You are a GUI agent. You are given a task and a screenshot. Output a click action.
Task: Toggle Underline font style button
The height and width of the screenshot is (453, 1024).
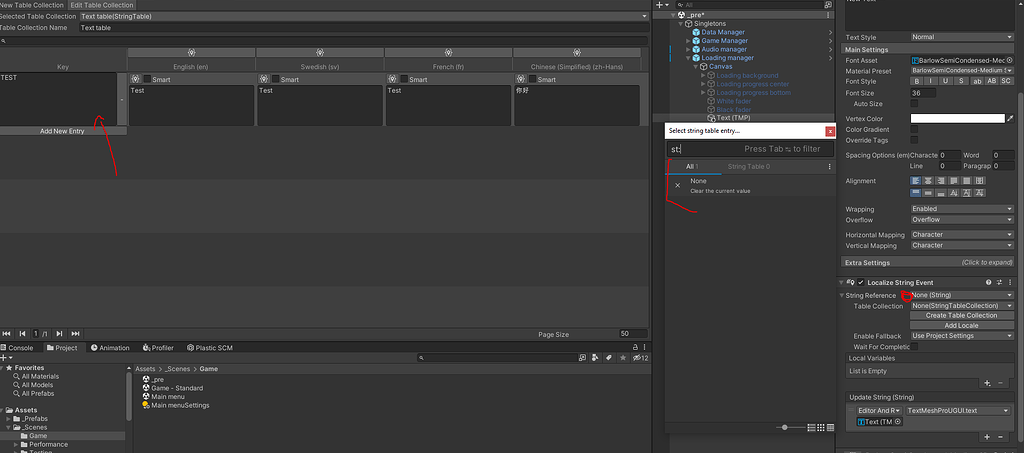(945, 82)
